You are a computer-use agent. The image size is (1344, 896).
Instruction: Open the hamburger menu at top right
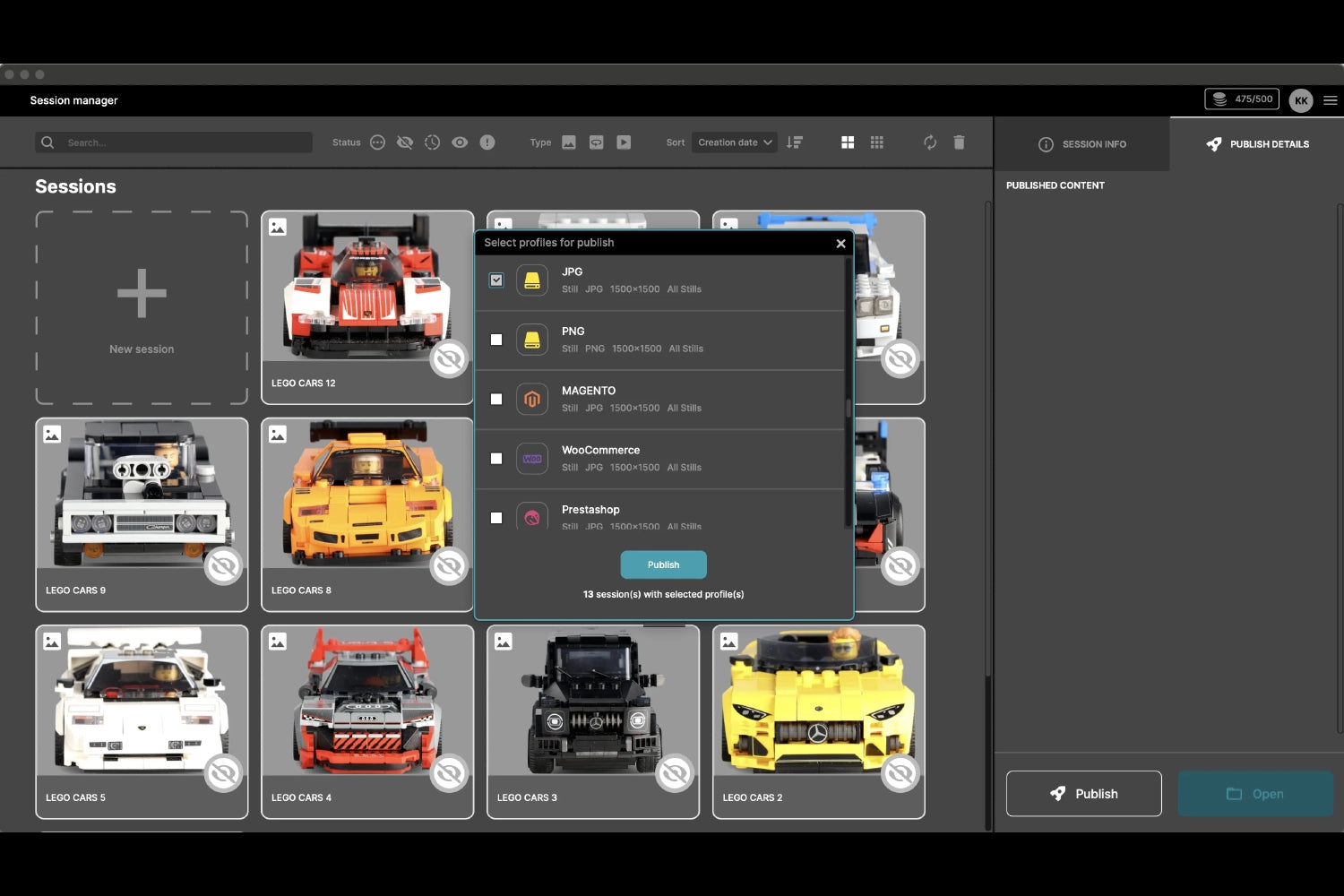pyautogui.click(x=1331, y=100)
